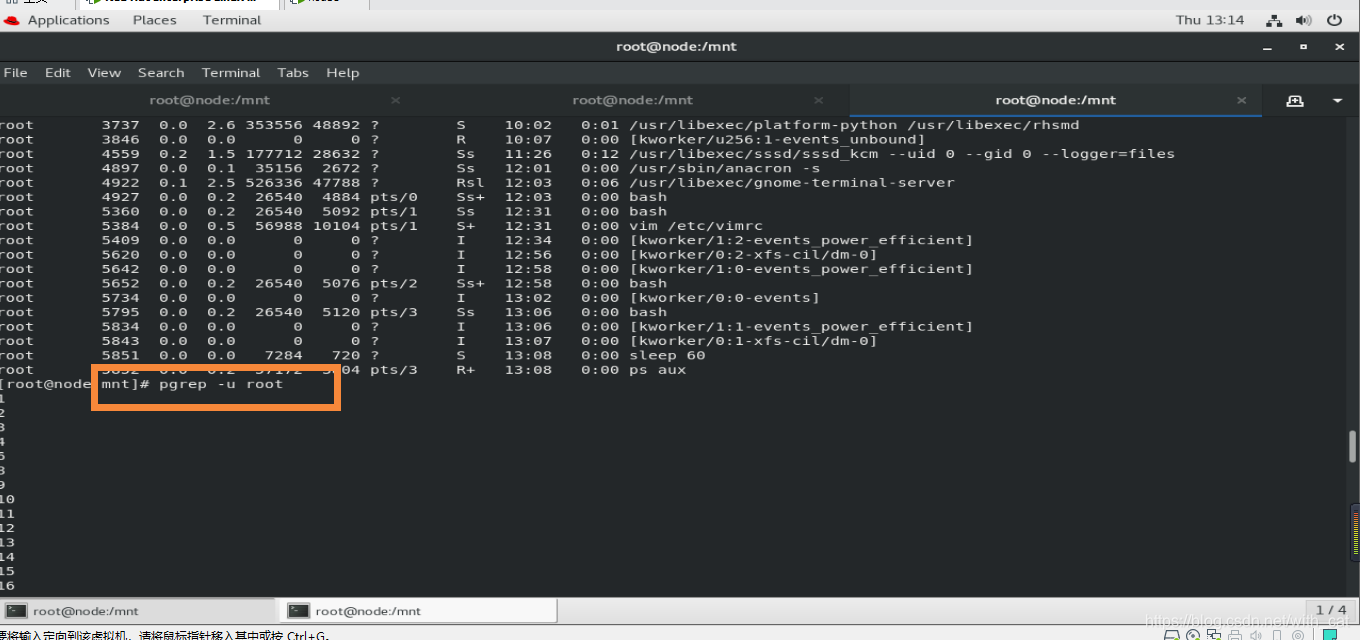This screenshot has width=1360, height=640.
Task: Click '[kworker/0:2-xfs-cil/dm-0]' entry
Action: (753, 255)
